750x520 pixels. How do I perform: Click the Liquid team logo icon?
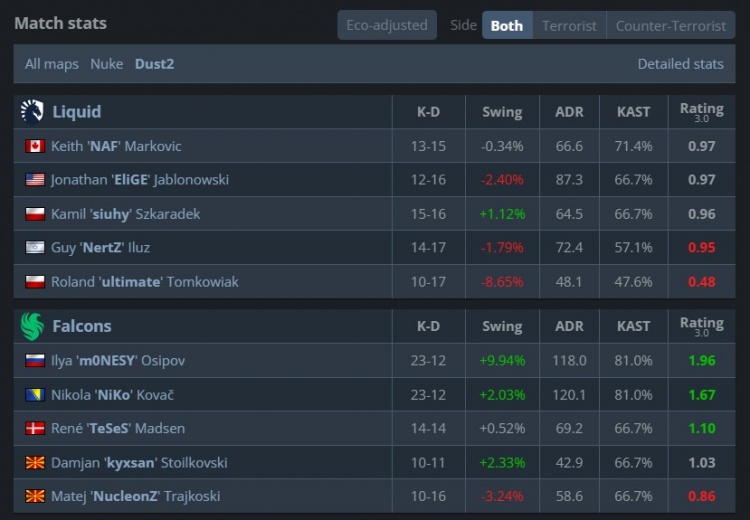pyautogui.click(x=32, y=112)
